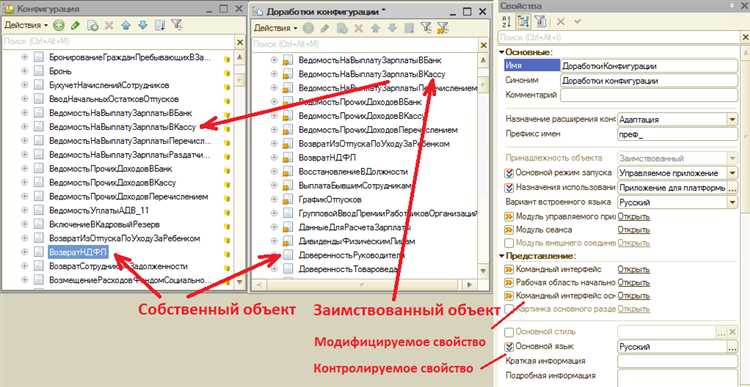Viewport: 750px width, 387px height.
Task: Clear the search field in Свойства panel
Action: coord(745,37)
